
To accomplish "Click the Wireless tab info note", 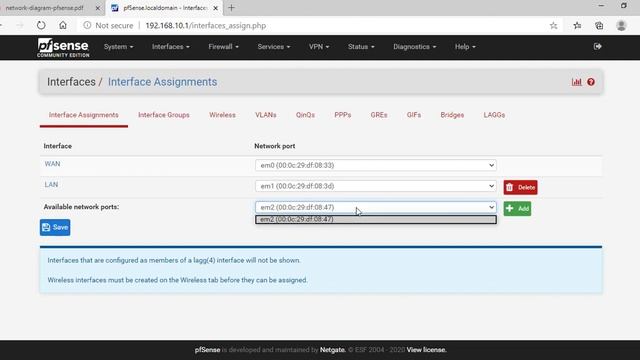I will [x=178, y=280].
